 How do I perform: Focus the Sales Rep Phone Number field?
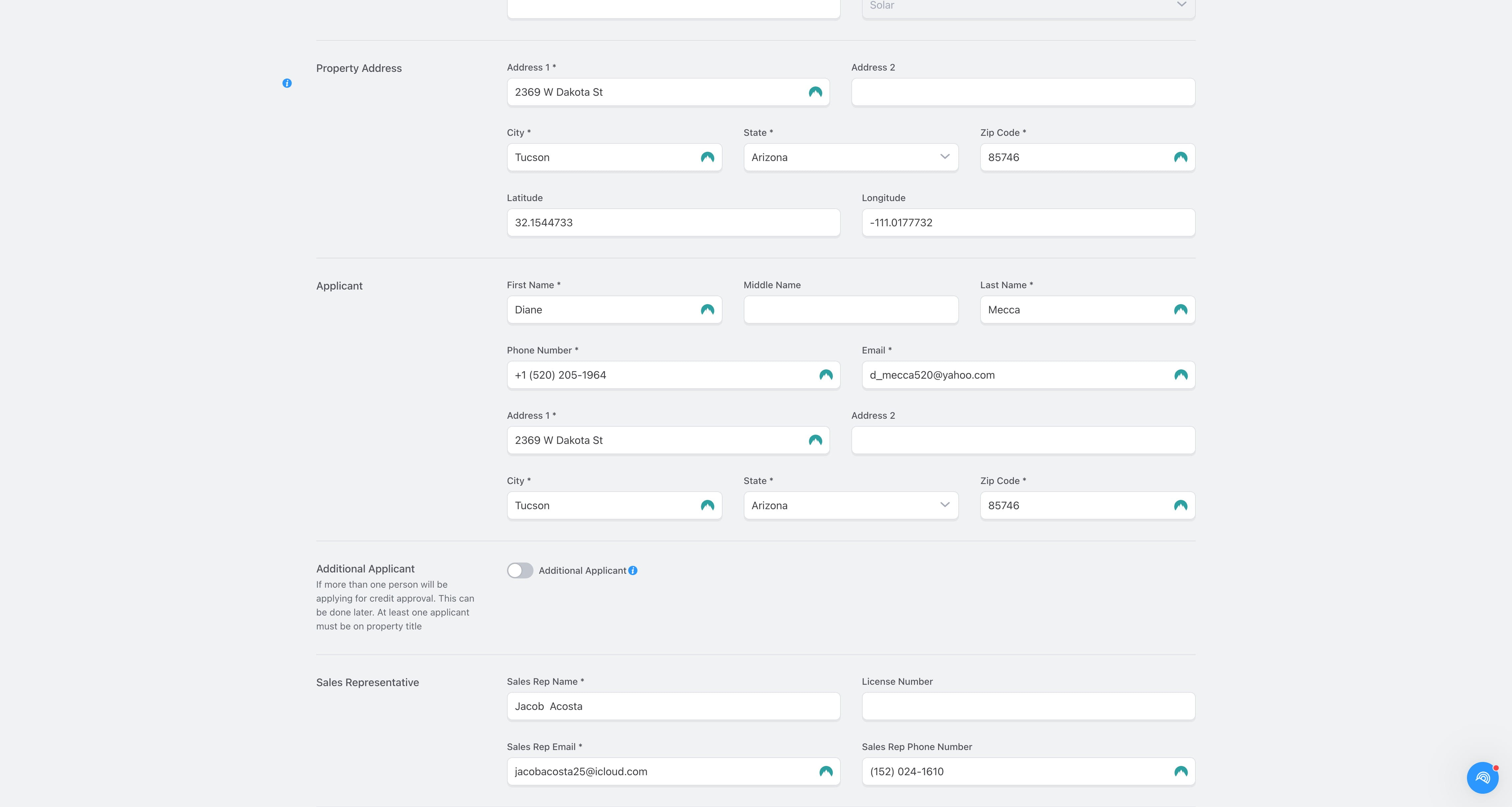click(x=1028, y=771)
